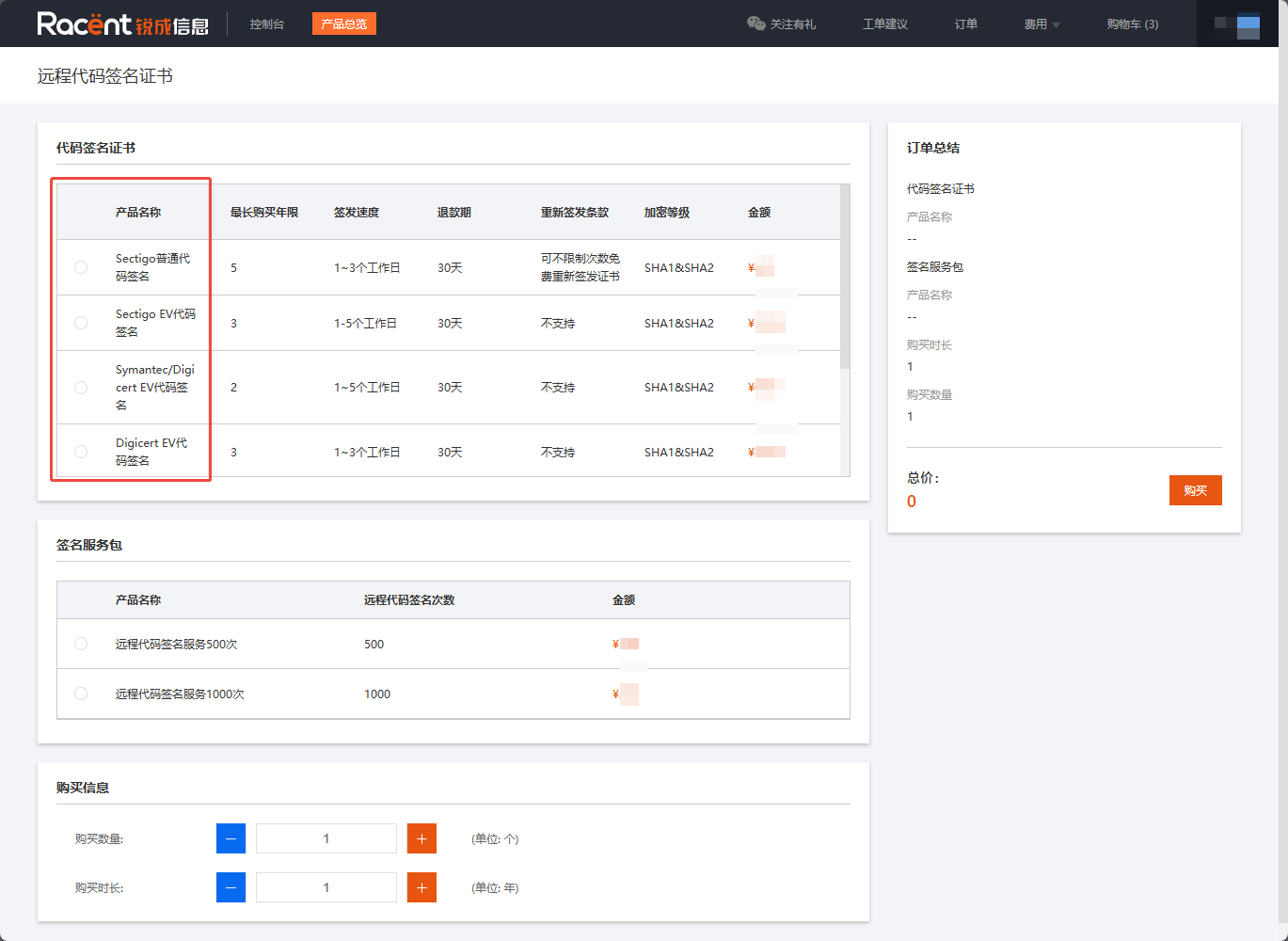
Task: Decrease purchase quantity with minus button
Action: pos(231,838)
